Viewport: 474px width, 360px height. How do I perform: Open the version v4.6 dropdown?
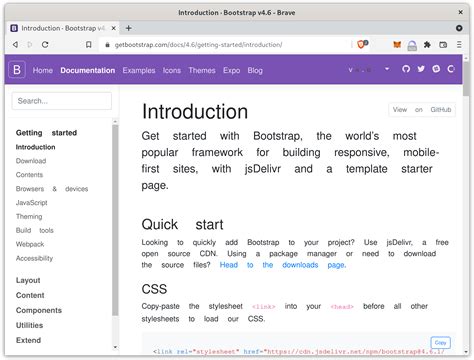tap(369, 70)
